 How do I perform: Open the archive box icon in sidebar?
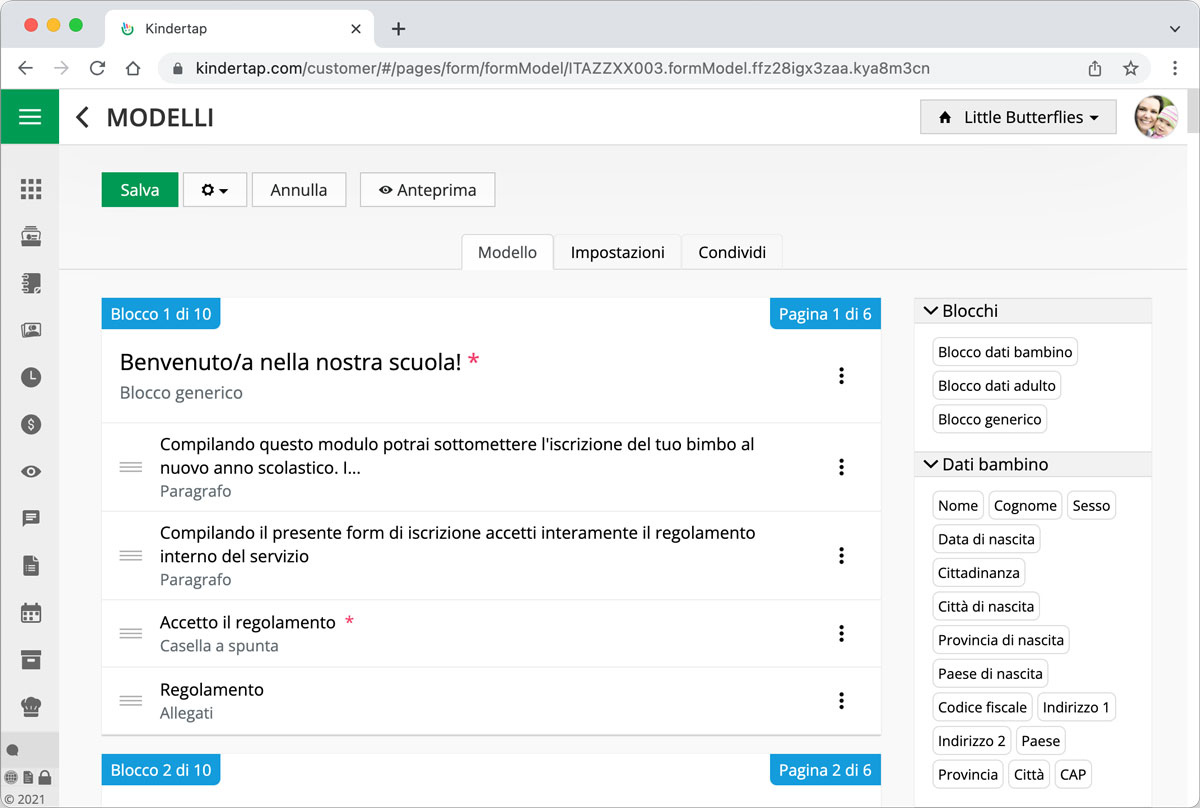[31, 659]
